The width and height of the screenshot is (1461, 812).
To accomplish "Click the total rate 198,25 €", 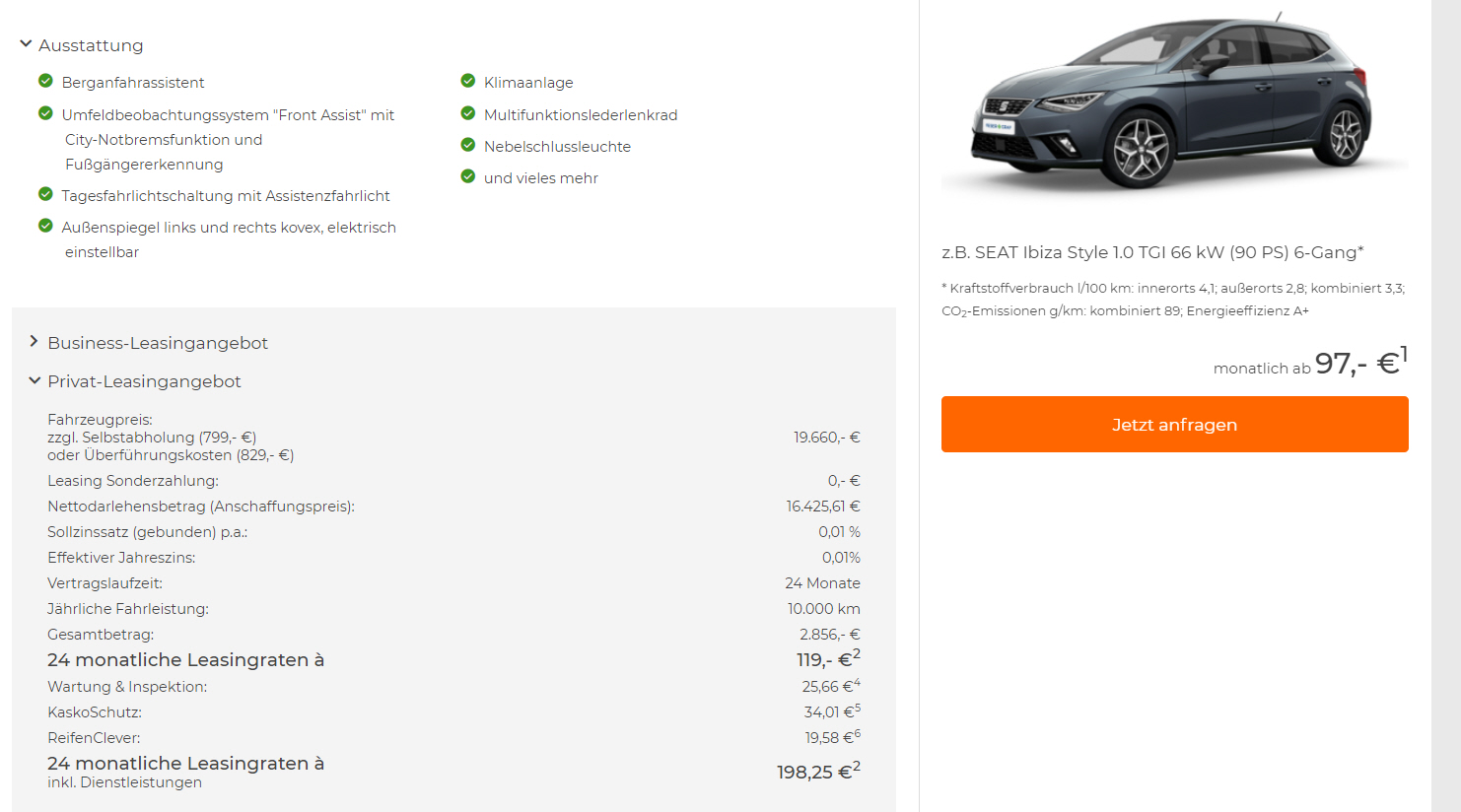I will click(x=818, y=771).
